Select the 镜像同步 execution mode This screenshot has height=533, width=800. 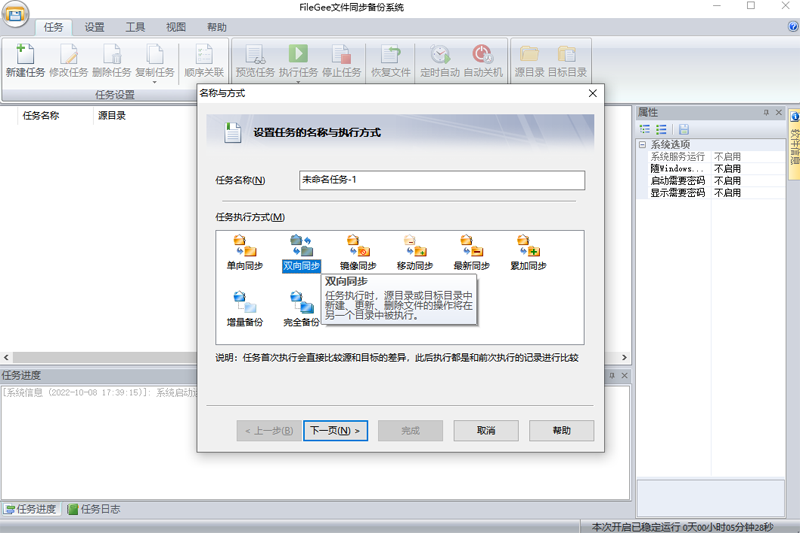pyautogui.click(x=358, y=252)
